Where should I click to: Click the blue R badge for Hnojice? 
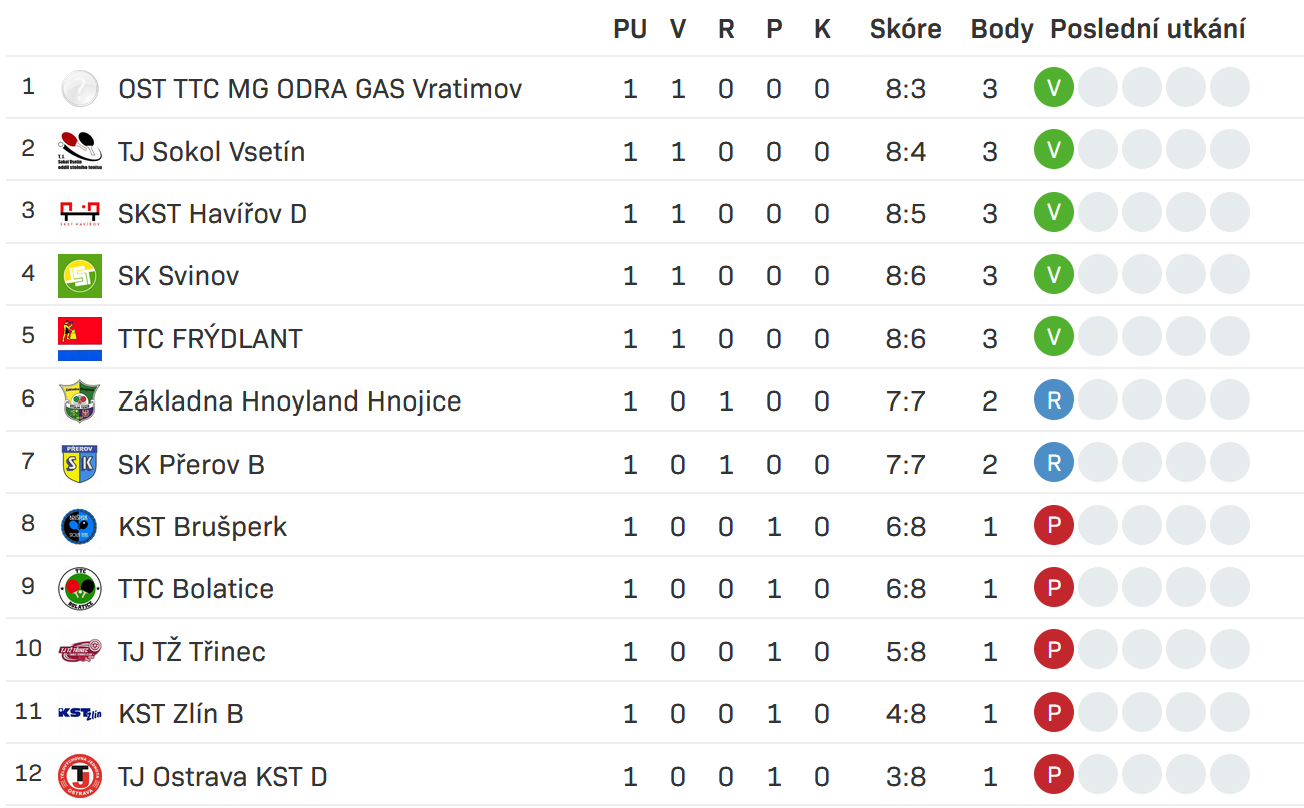pos(1053,401)
